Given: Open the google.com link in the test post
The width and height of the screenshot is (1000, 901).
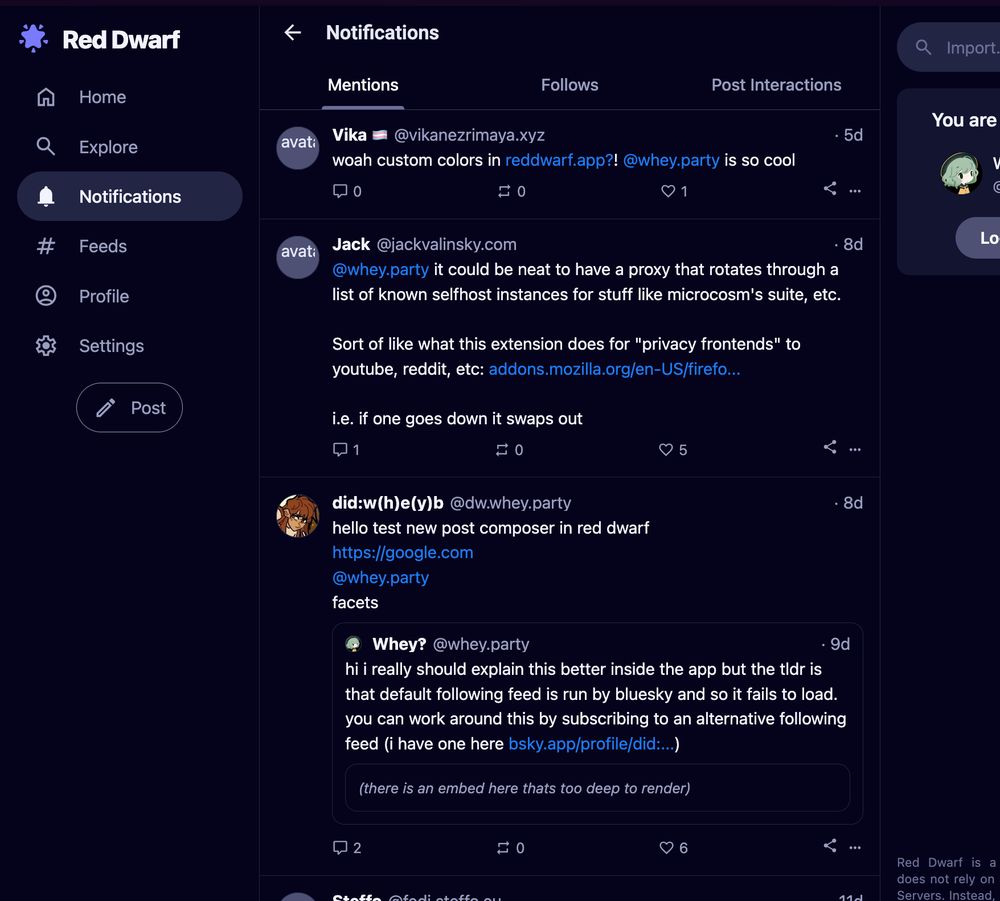Looking at the screenshot, I should coord(402,552).
